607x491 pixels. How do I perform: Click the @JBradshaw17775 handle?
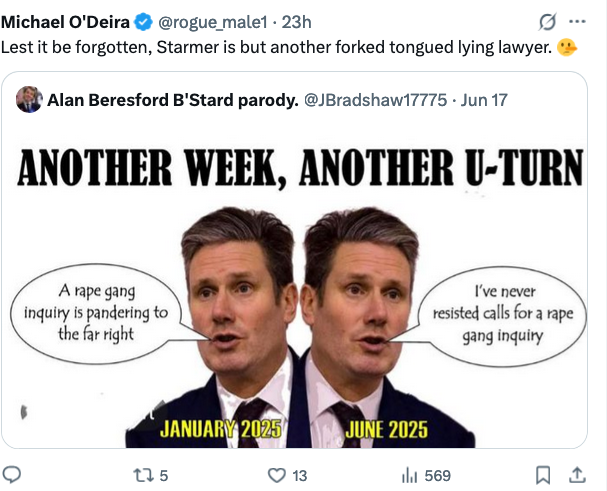[x=375, y=99]
